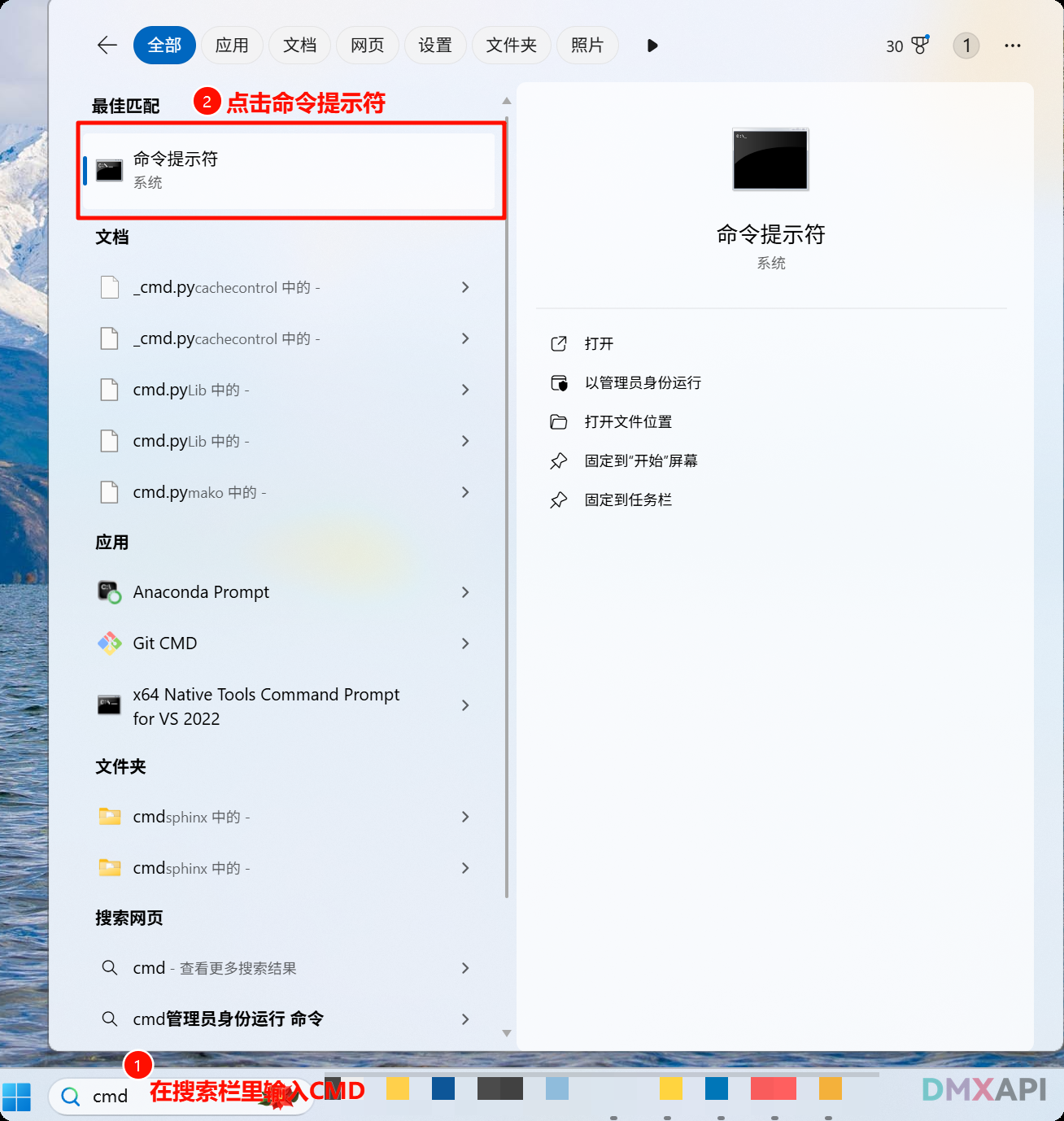Click the Windows Start button
This screenshot has width=1064, height=1121.
pyautogui.click(x=17, y=1096)
